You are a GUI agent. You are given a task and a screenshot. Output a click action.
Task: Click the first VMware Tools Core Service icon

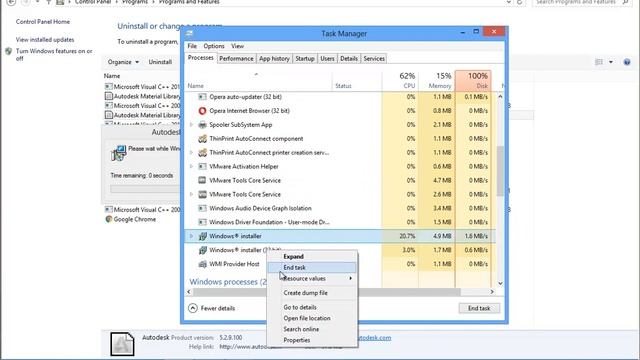[202, 180]
